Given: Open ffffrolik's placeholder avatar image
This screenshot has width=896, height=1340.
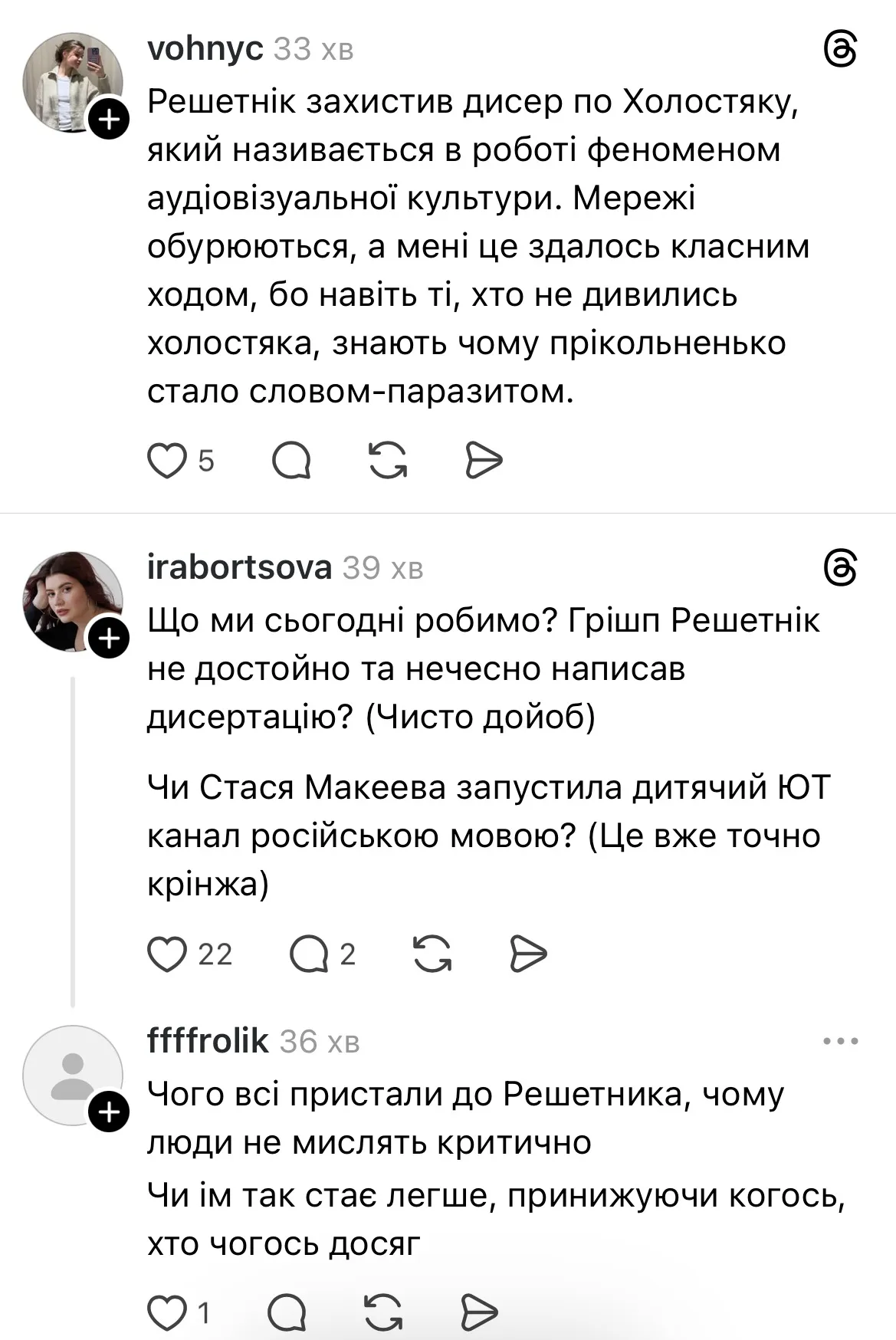Looking at the screenshot, I should [x=74, y=1075].
